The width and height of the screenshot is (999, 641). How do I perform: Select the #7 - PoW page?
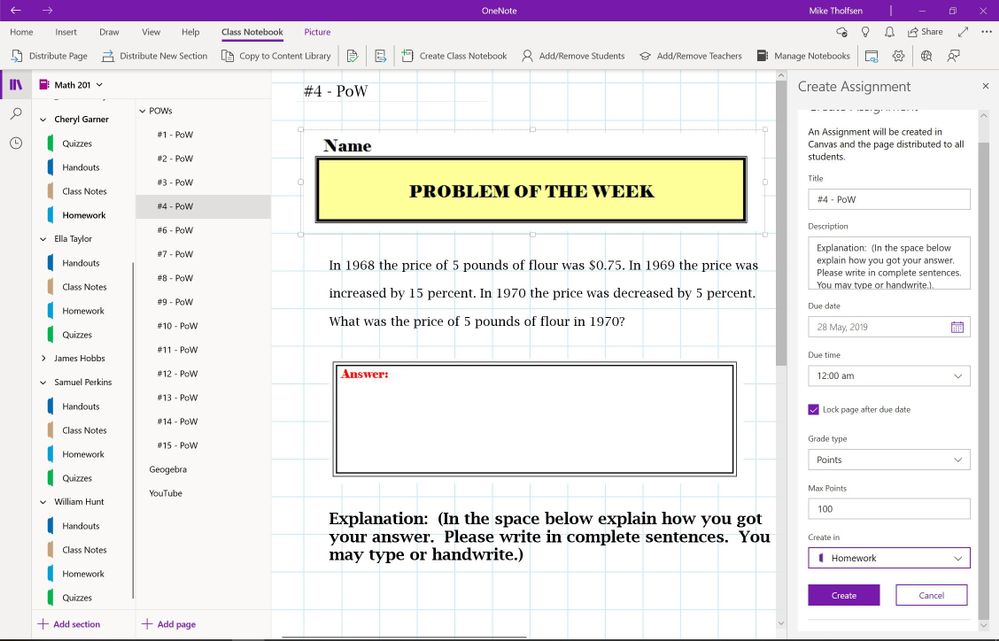(x=203, y=254)
